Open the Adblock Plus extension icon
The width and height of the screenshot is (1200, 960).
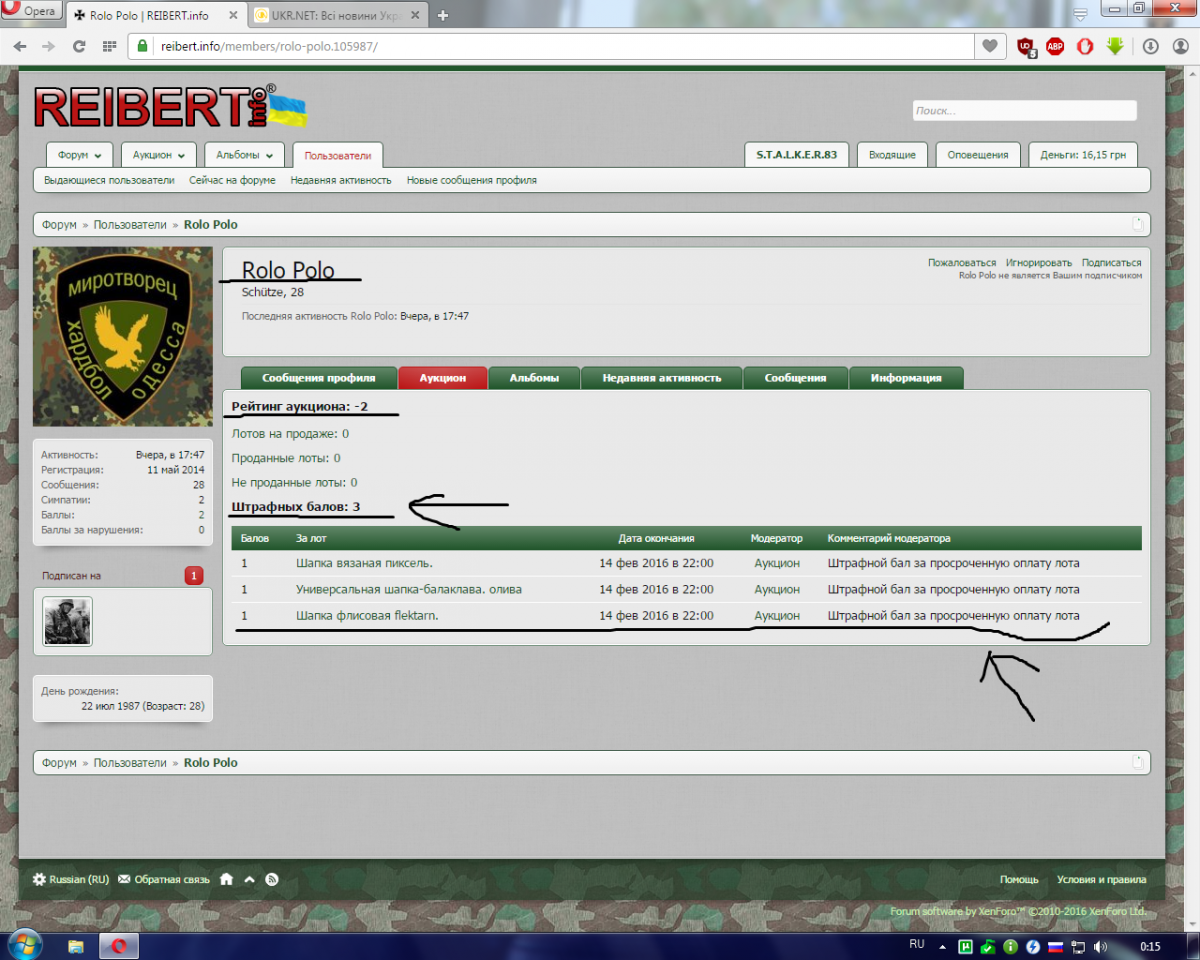[x=1055, y=46]
